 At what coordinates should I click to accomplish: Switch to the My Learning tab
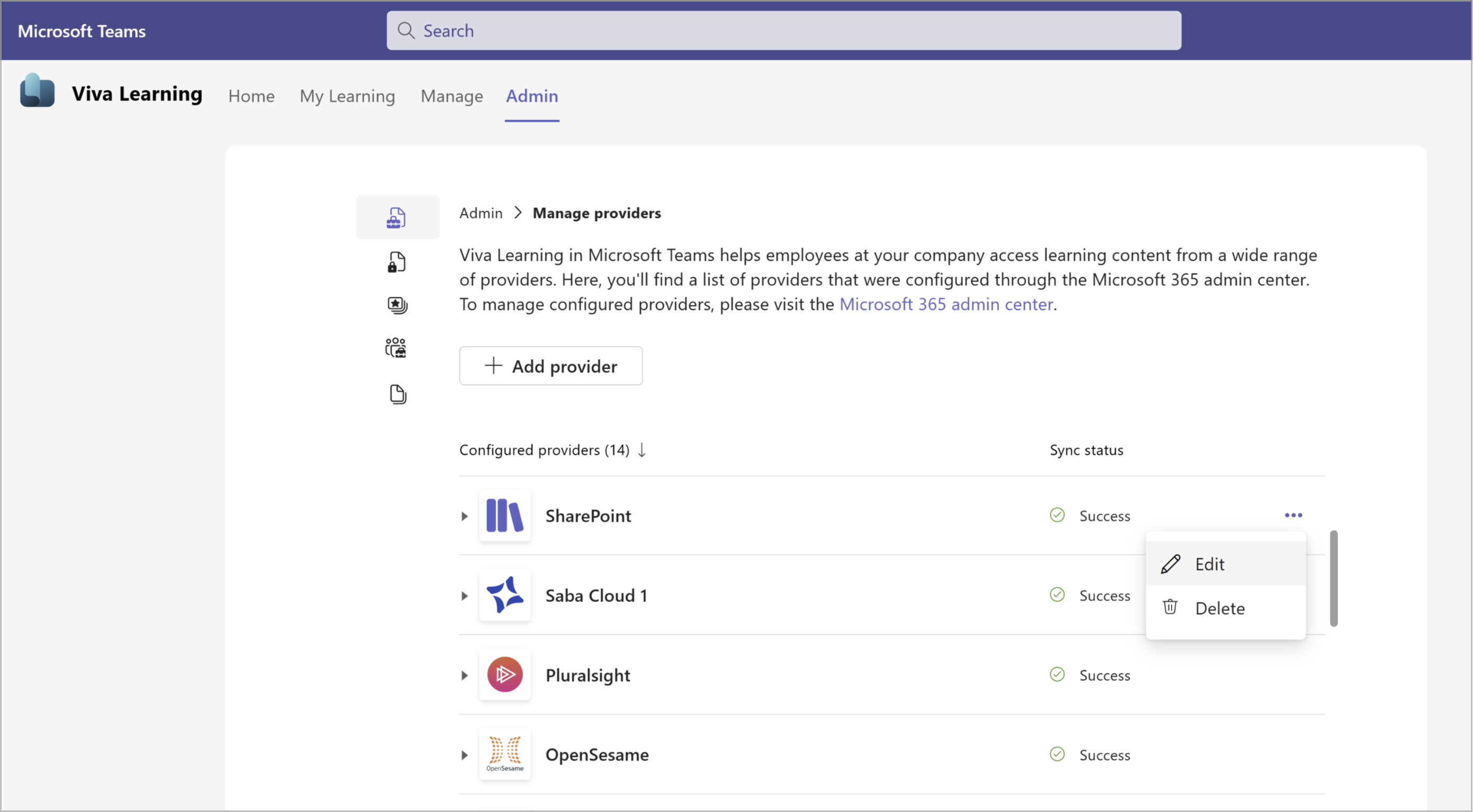click(348, 96)
